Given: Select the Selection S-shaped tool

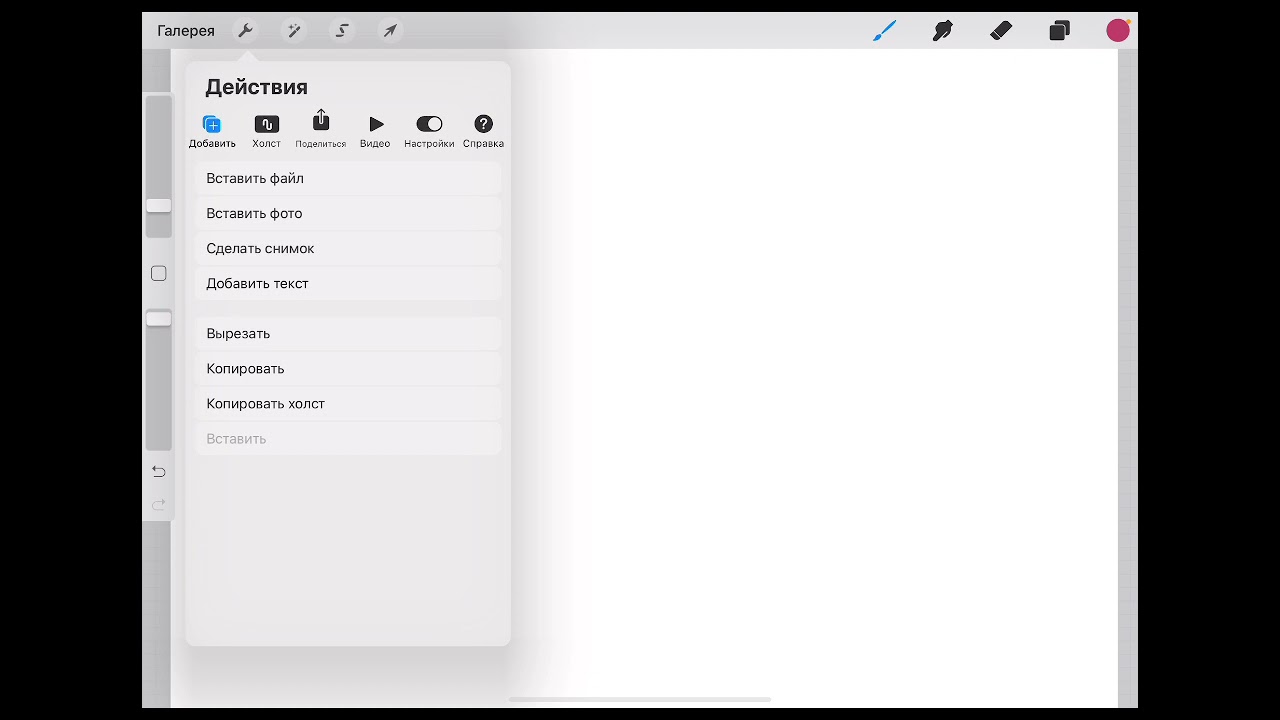Looking at the screenshot, I should click(342, 31).
